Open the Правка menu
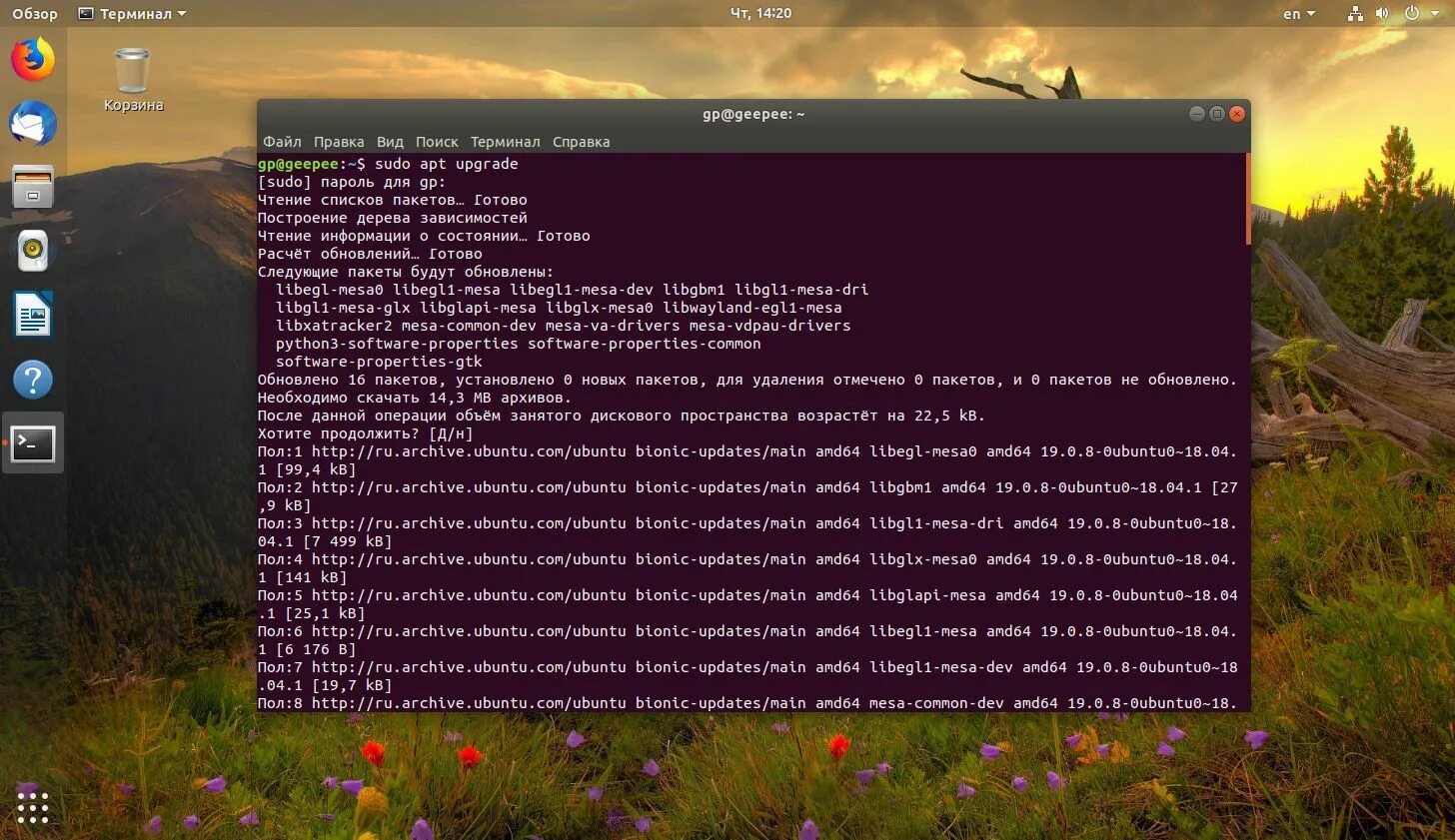The width and height of the screenshot is (1455, 840). tap(339, 142)
